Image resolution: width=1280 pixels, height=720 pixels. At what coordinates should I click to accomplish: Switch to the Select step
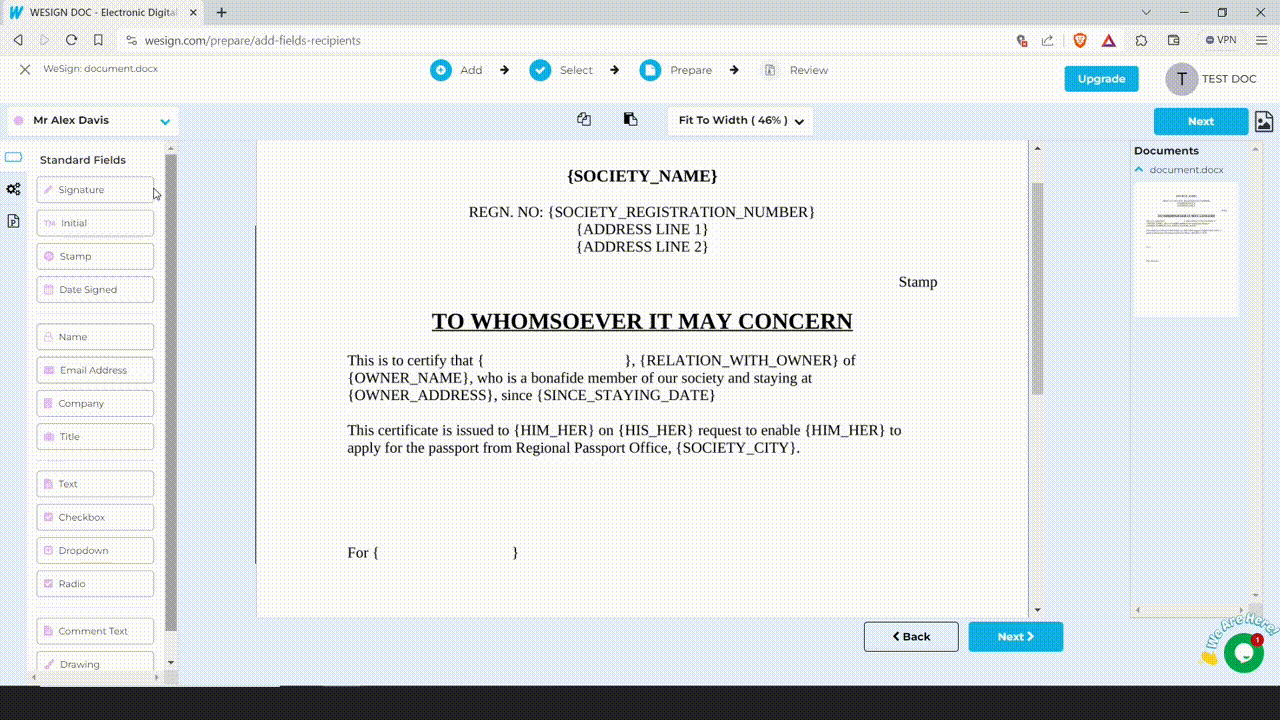pos(561,70)
